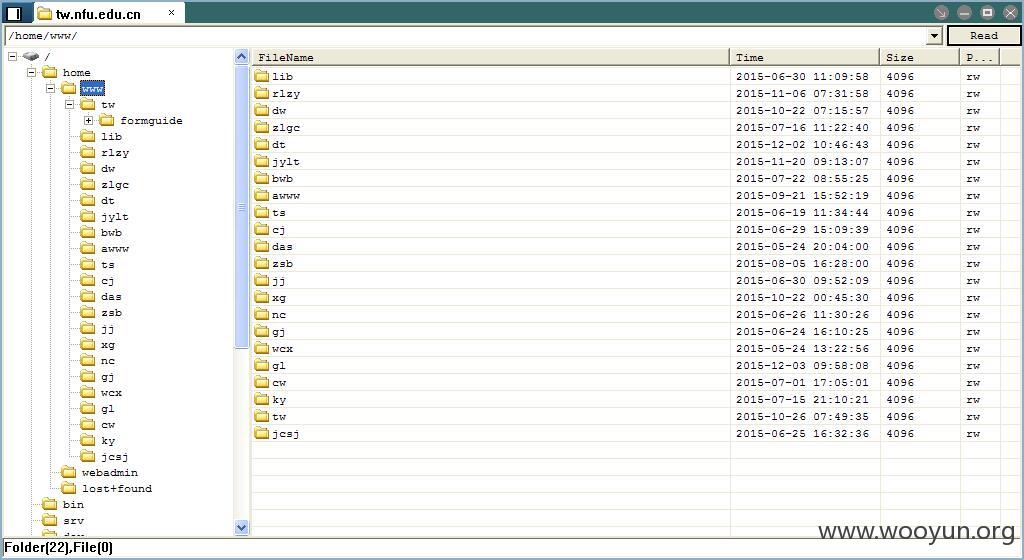Click the cj folder icon in file list
This screenshot has height=560, width=1024.
point(262,229)
